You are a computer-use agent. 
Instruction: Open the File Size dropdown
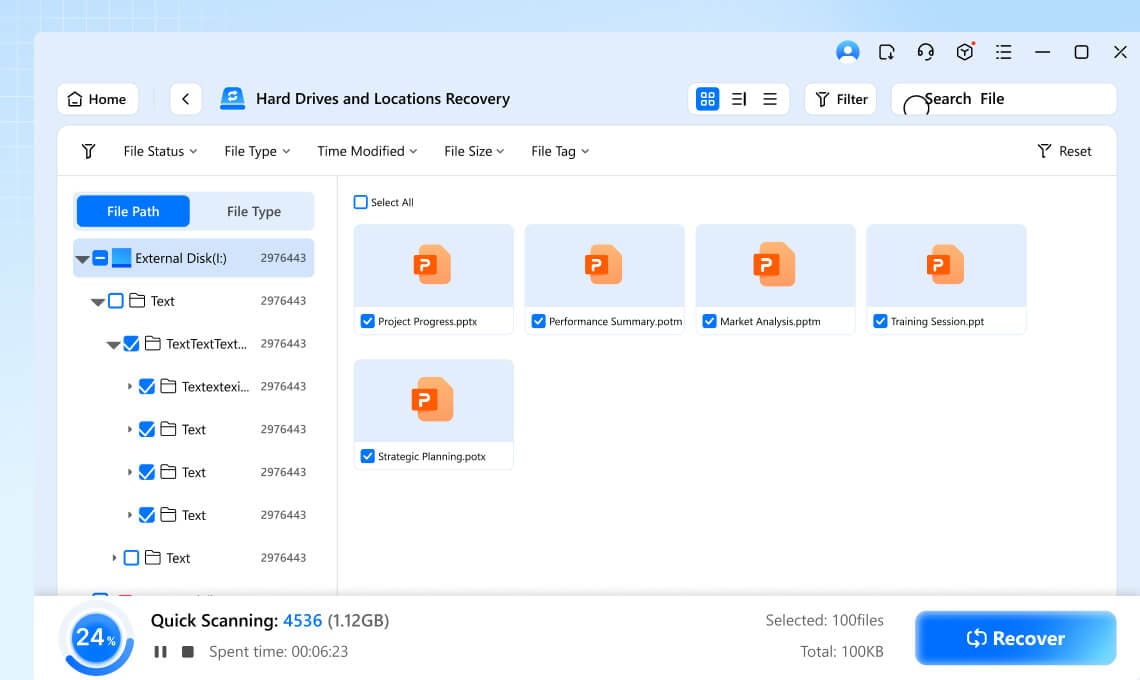click(474, 151)
